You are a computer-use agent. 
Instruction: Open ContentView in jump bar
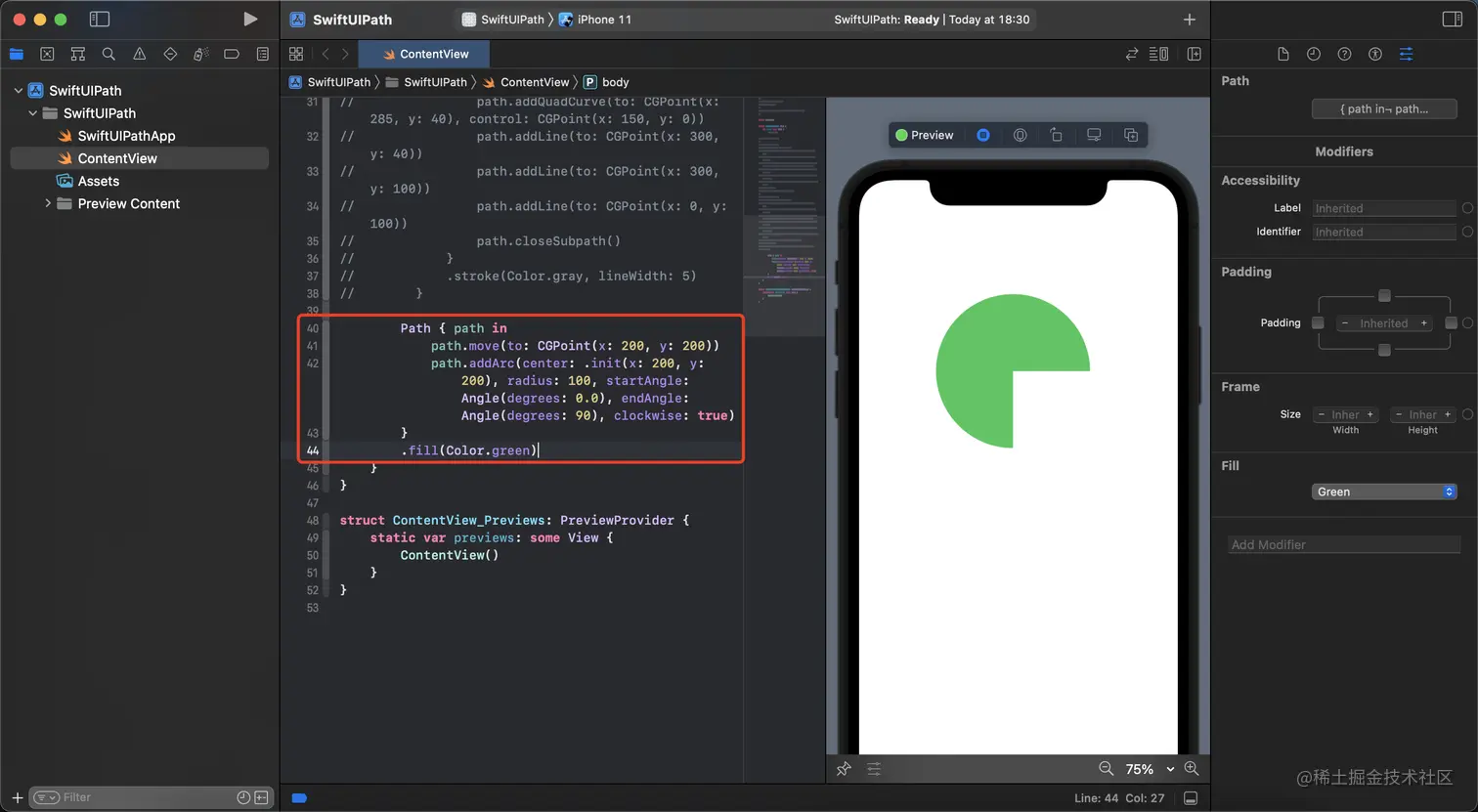pos(526,82)
